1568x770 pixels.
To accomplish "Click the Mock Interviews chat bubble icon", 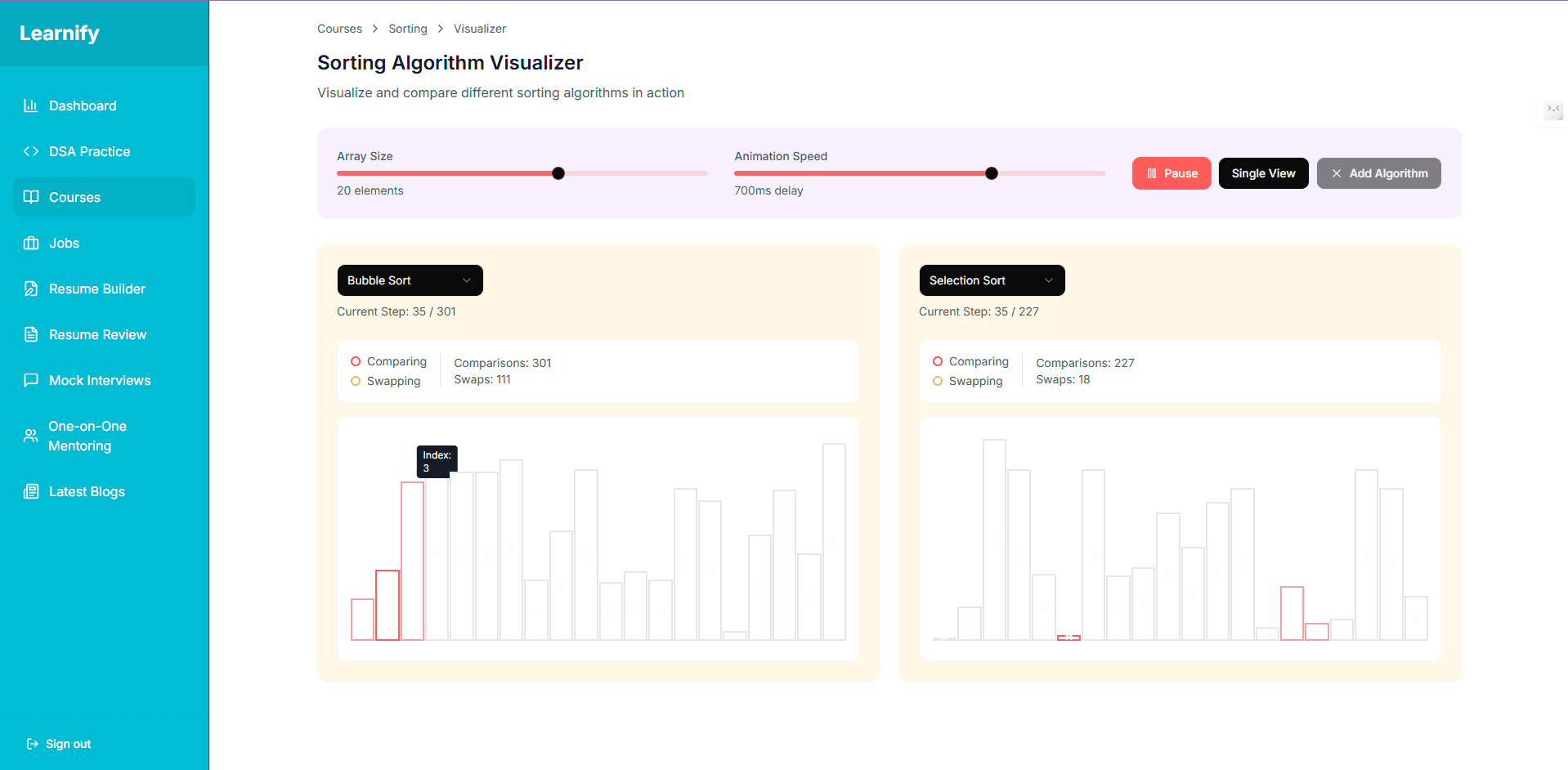I will [x=31, y=380].
